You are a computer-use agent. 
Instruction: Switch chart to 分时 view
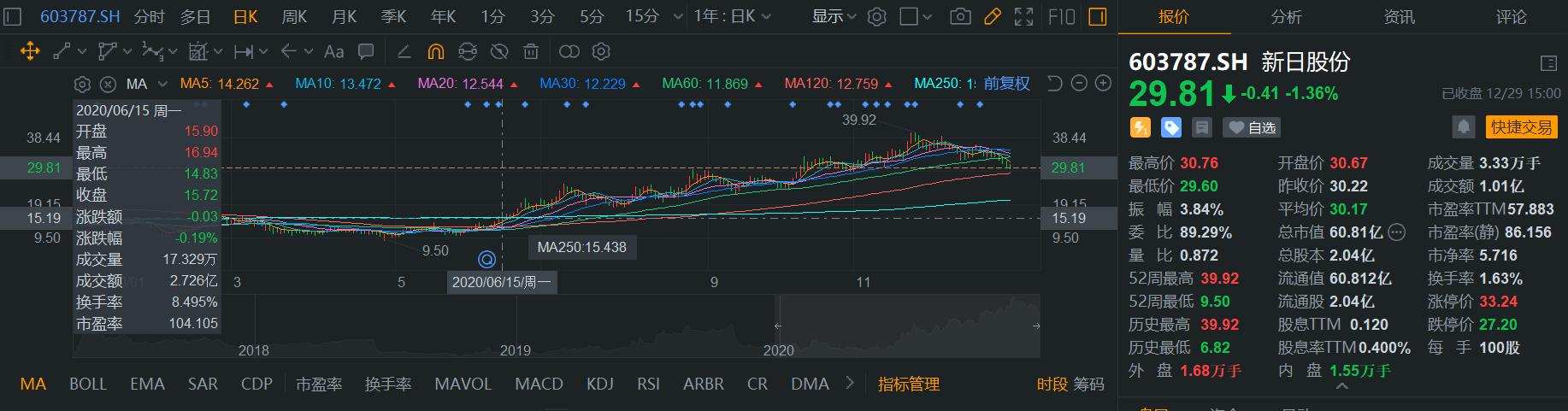pos(150,16)
